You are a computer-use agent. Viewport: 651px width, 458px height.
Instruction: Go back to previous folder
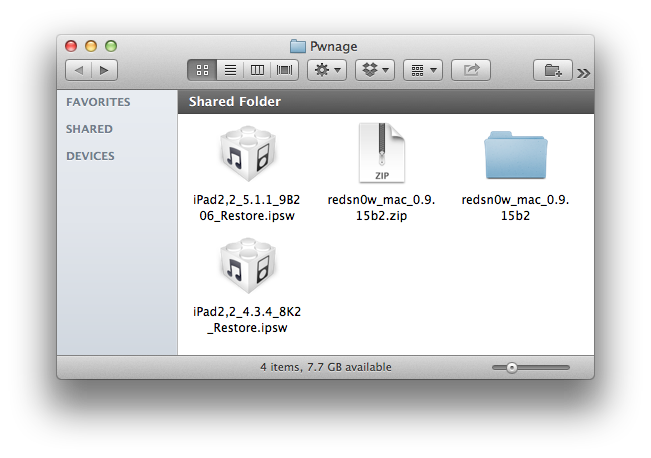pyautogui.click(x=78, y=70)
